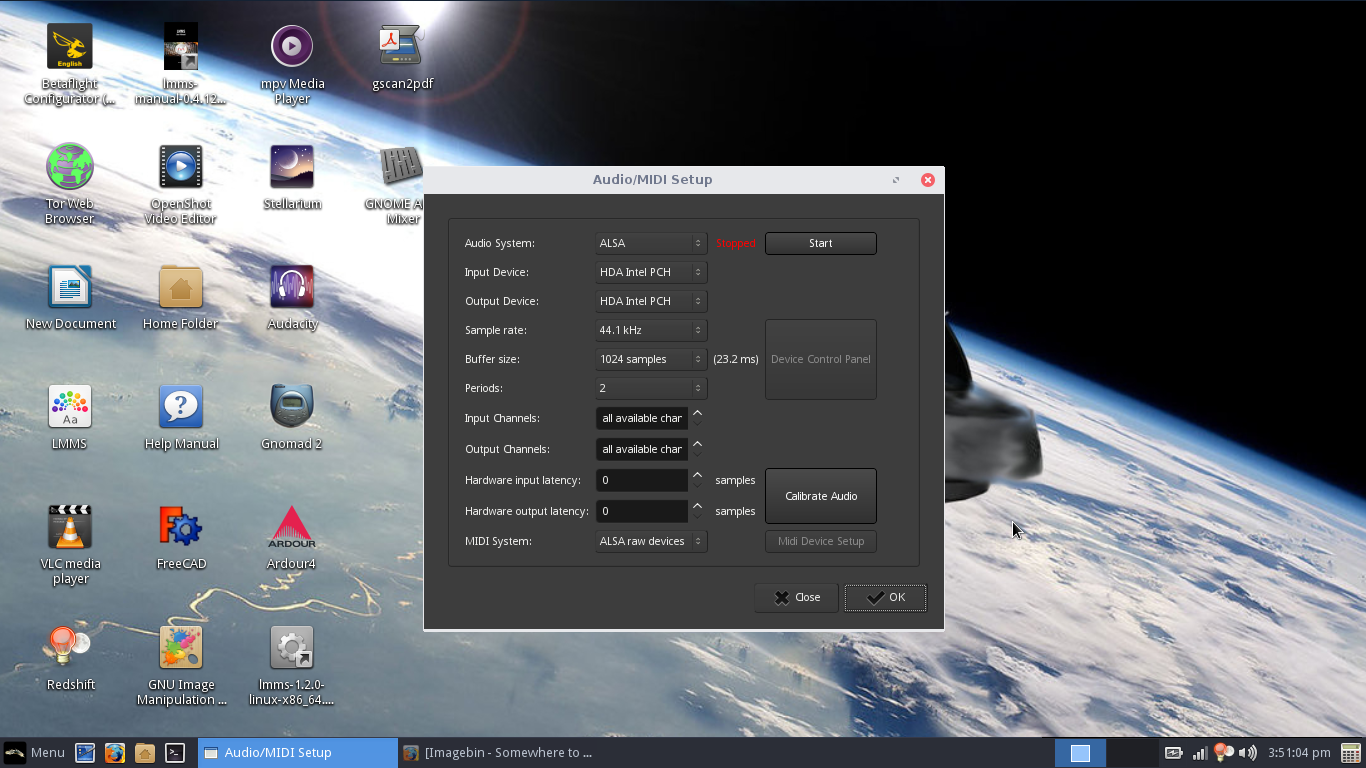Open the Periods dropdown

tap(651, 388)
